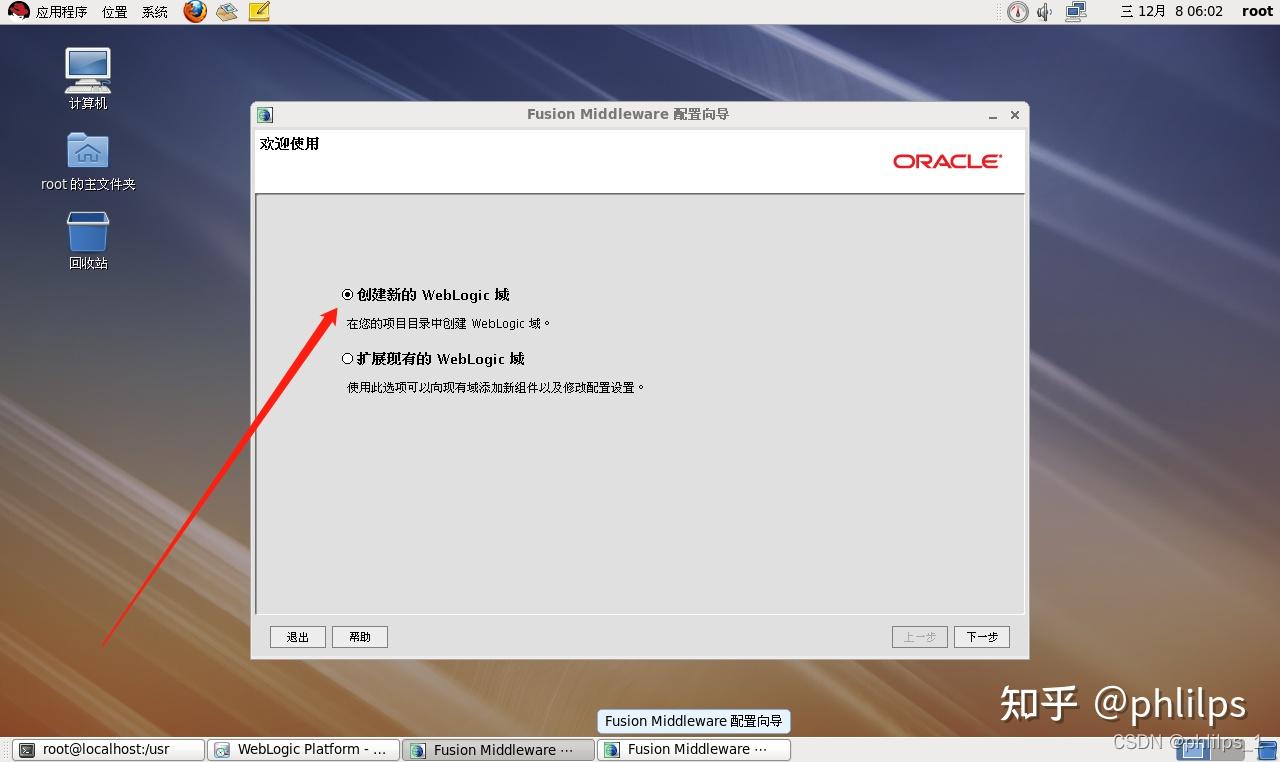Open the system monitor gauge in the tray

point(1016,12)
